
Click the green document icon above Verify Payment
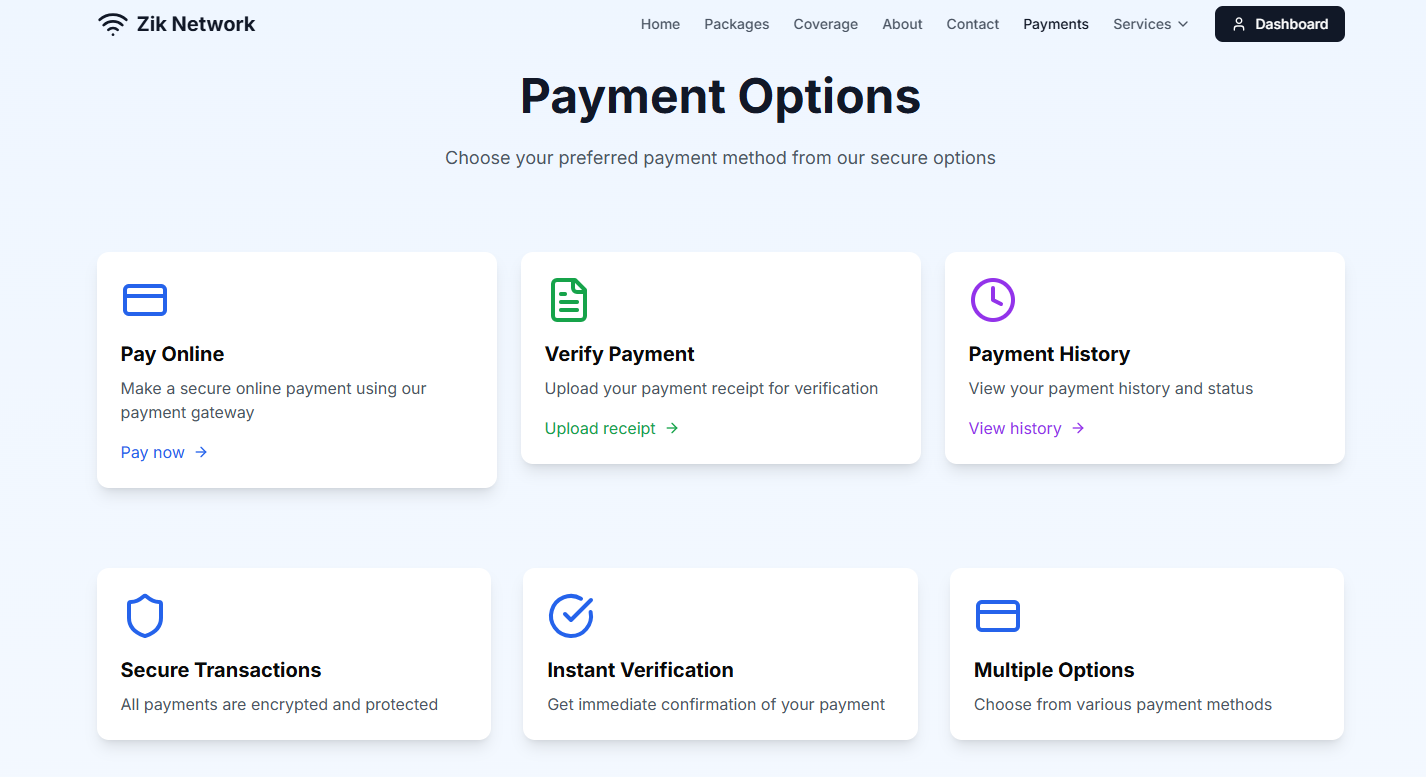[569, 299]
